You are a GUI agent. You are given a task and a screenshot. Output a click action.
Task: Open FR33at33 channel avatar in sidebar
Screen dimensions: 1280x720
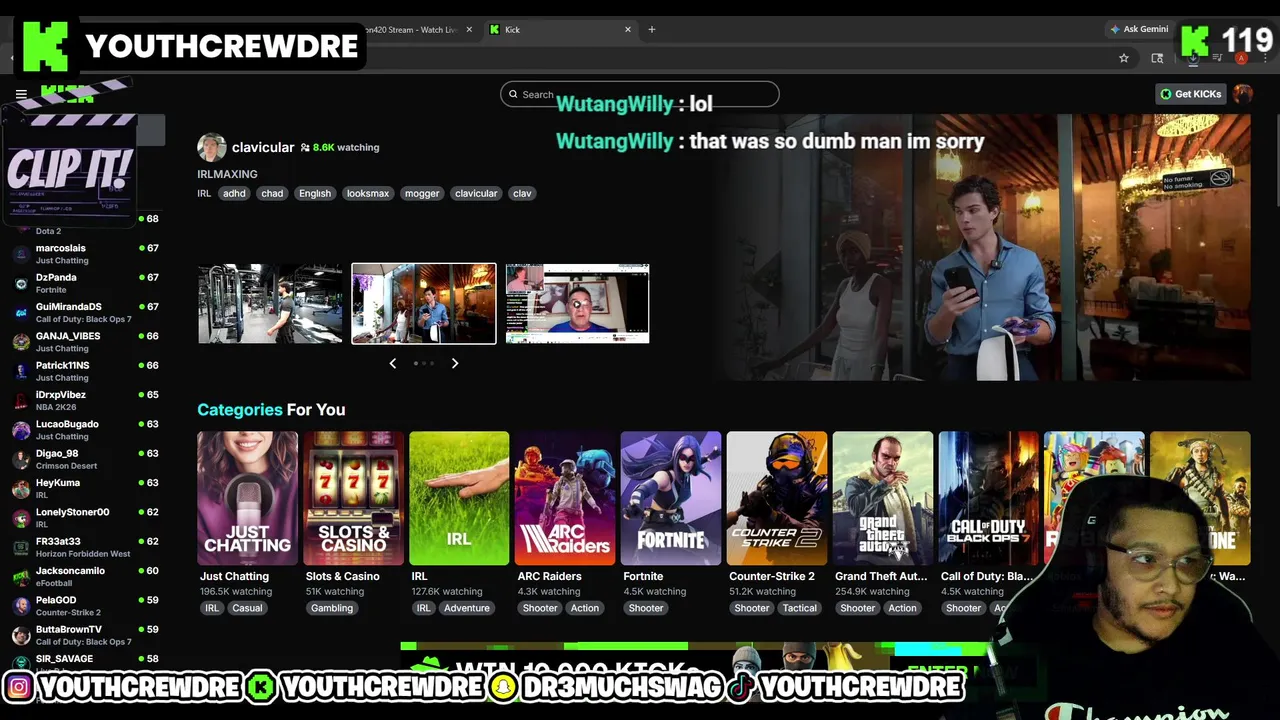(x=21, y=547)
